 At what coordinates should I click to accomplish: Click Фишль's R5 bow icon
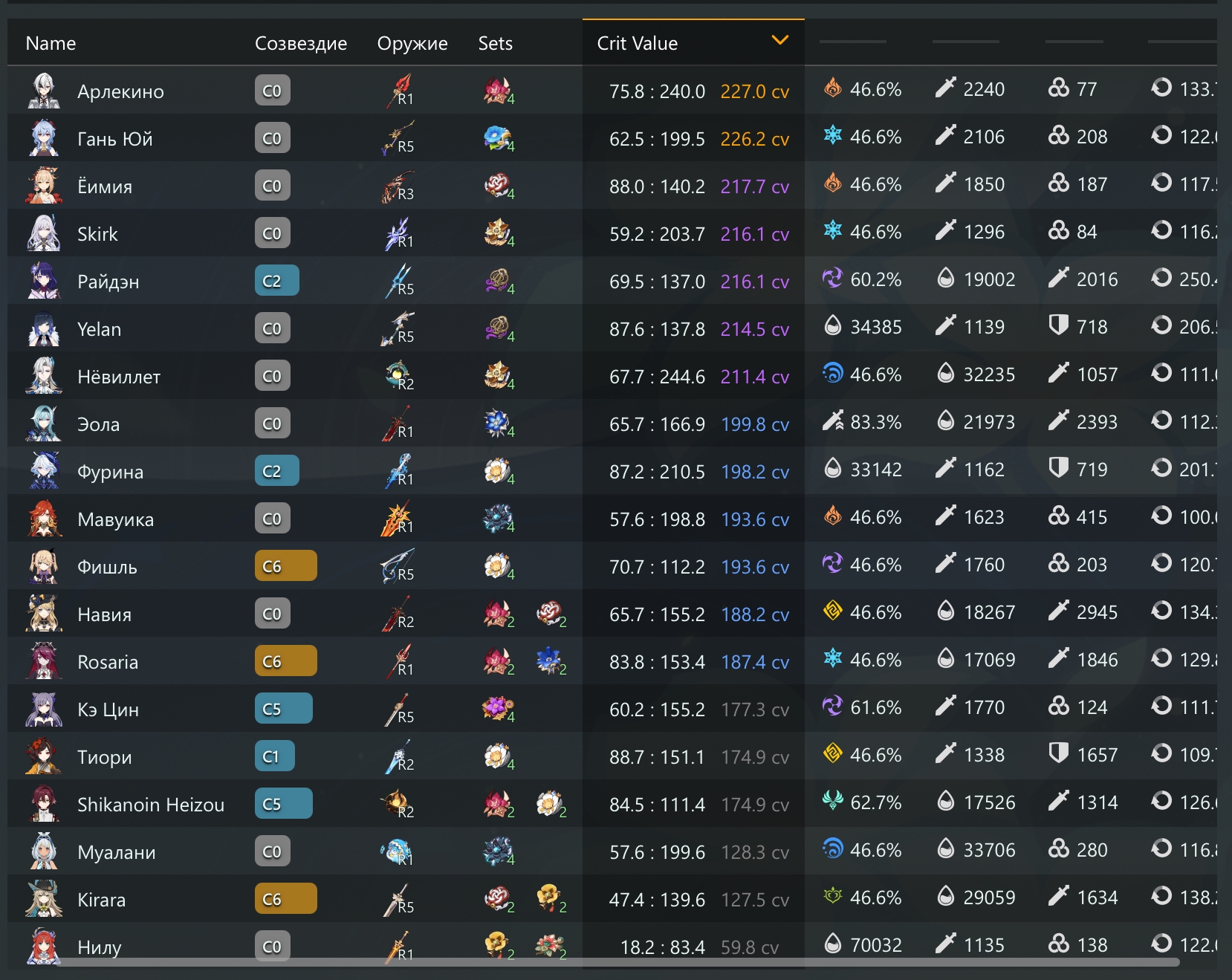point(399,566)
